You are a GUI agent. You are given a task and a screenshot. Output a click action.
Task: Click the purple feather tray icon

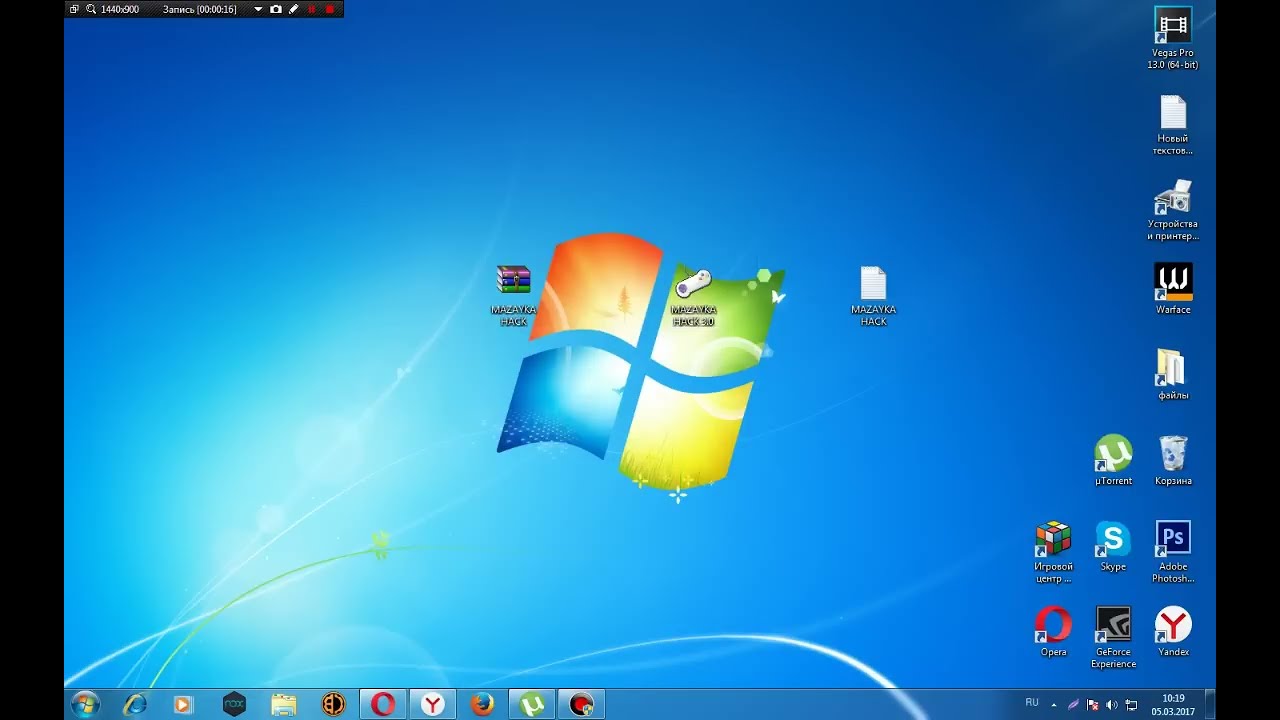(x=1073, y=705)
